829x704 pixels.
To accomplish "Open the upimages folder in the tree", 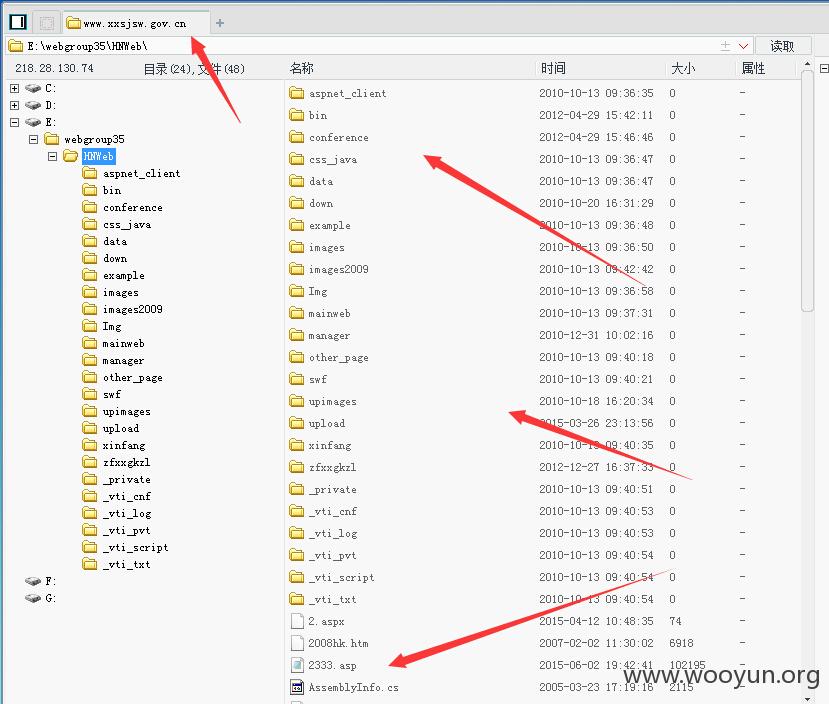I will click(126, 412).
